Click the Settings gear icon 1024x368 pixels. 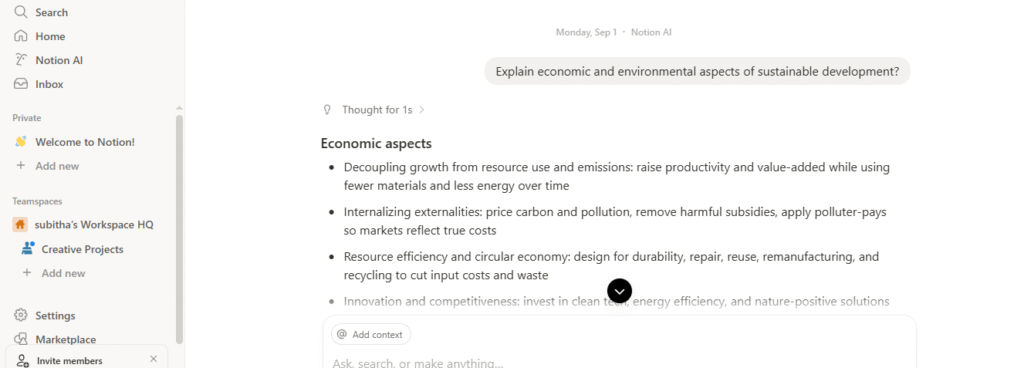point(21,315)
